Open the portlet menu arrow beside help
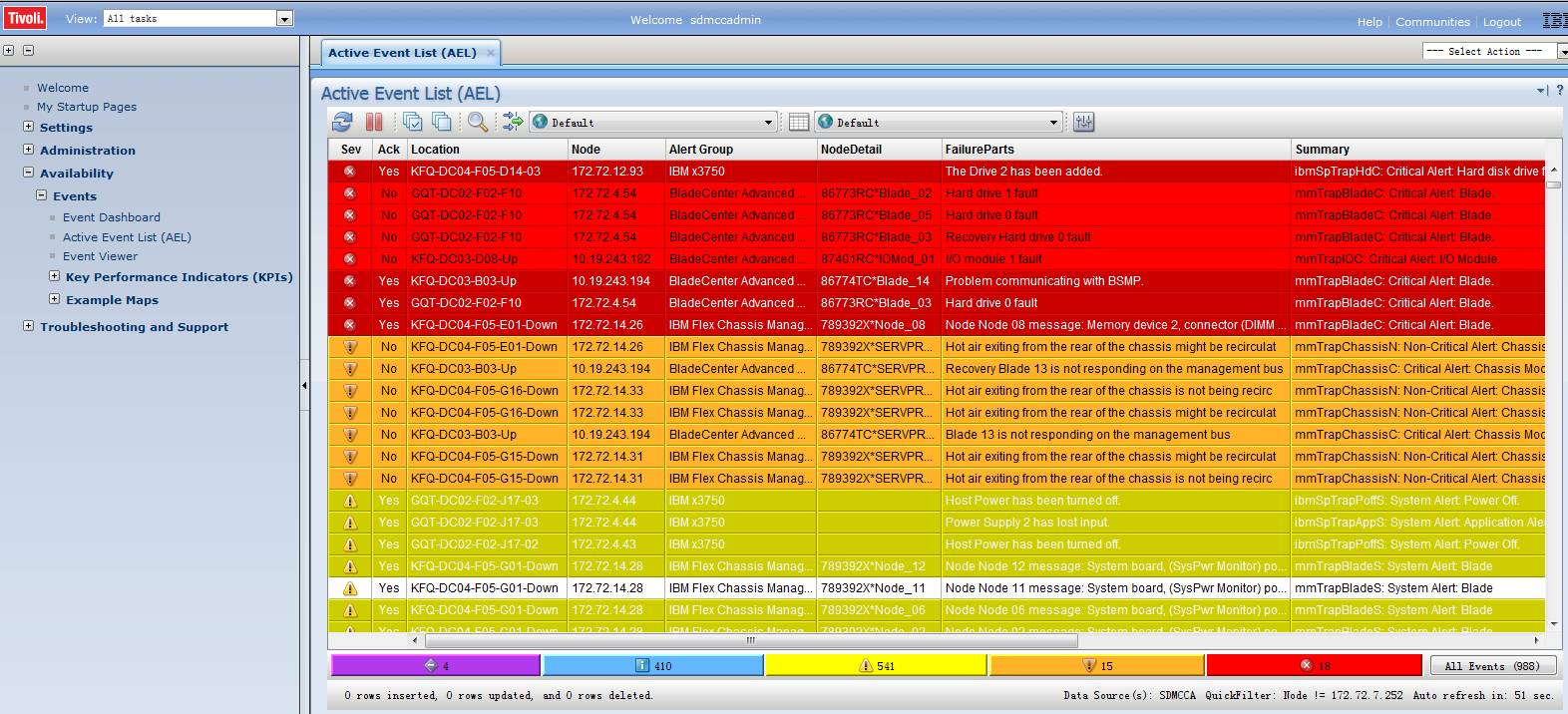Screen dimensions: 1568x714 [x=1541, y=91]
